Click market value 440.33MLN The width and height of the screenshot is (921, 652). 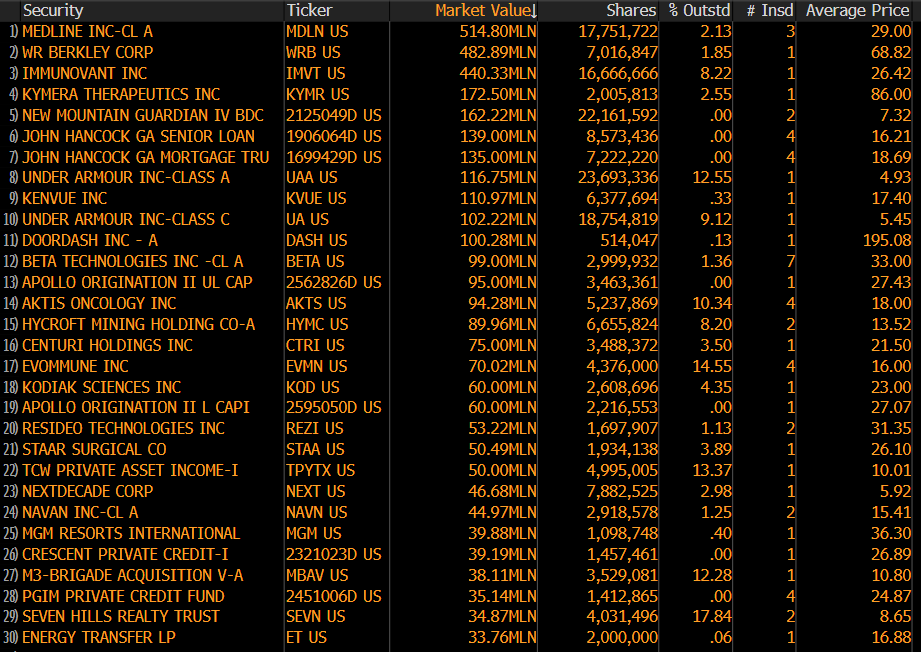click(498, 73)
